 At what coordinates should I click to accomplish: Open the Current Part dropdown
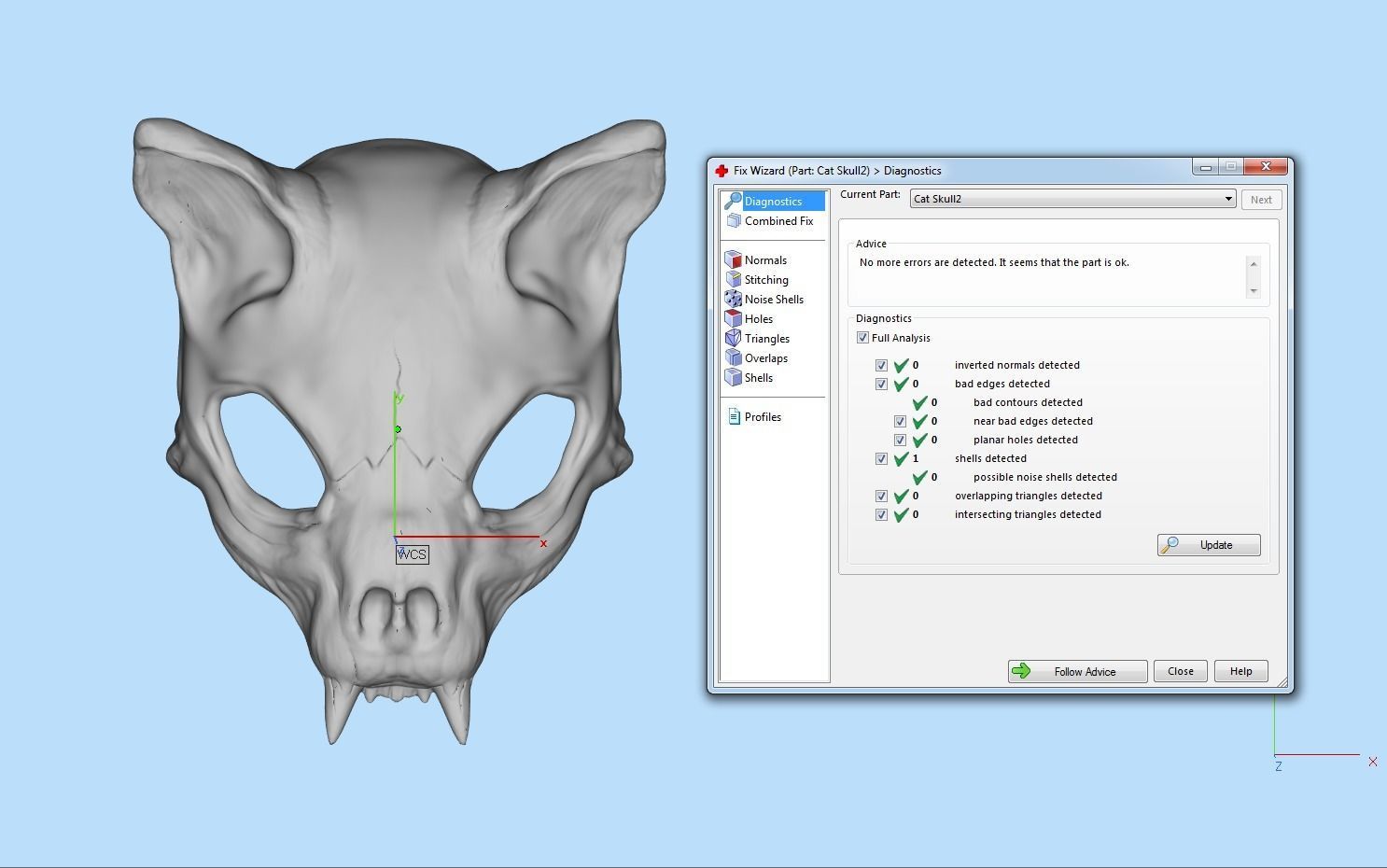coord(1073,199)
